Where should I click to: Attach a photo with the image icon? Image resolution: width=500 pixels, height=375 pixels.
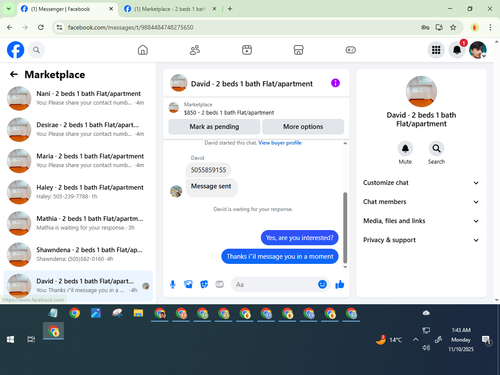[x=188, y=284]
